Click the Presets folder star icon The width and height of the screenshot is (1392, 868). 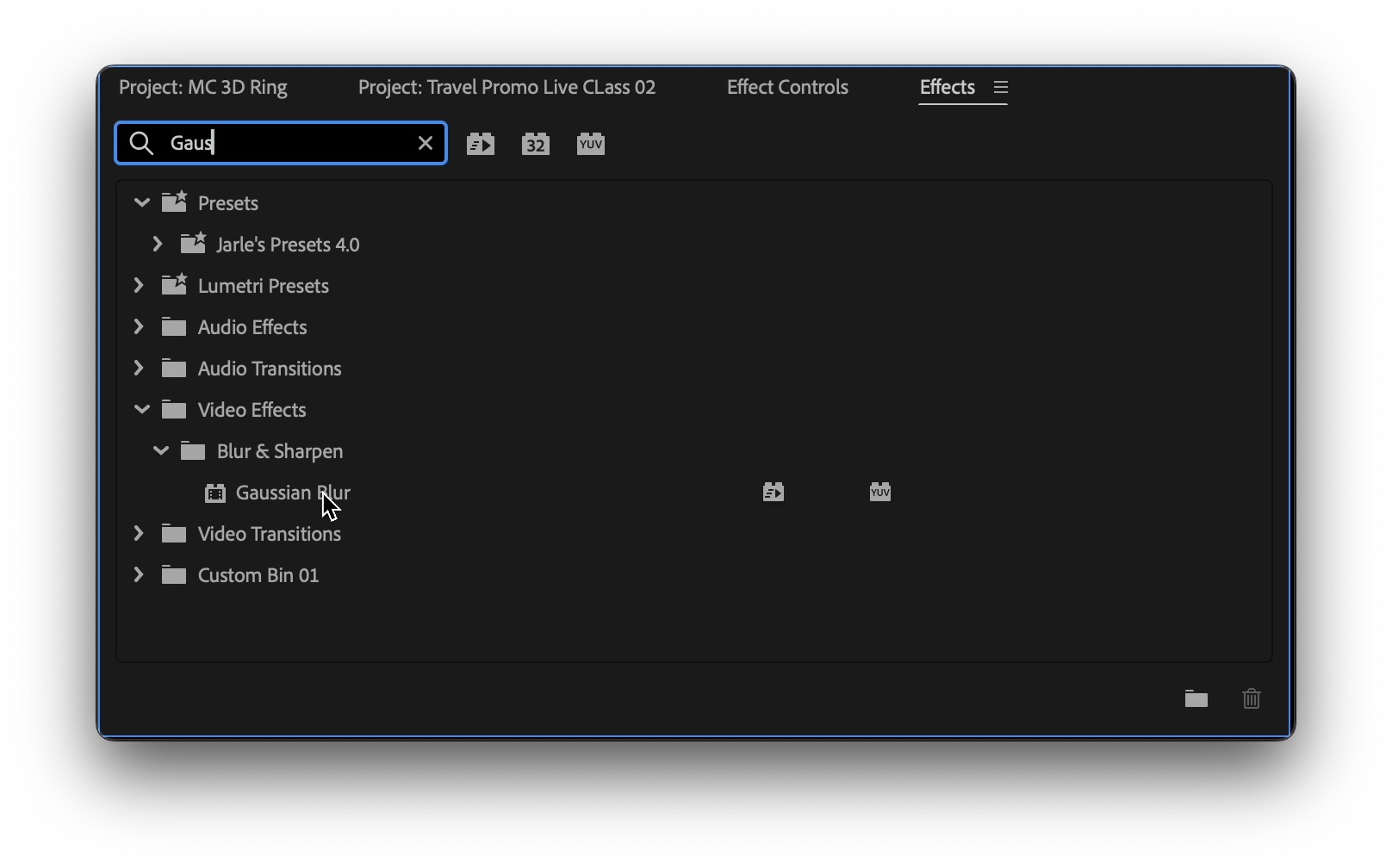click(x=175, y=202)
